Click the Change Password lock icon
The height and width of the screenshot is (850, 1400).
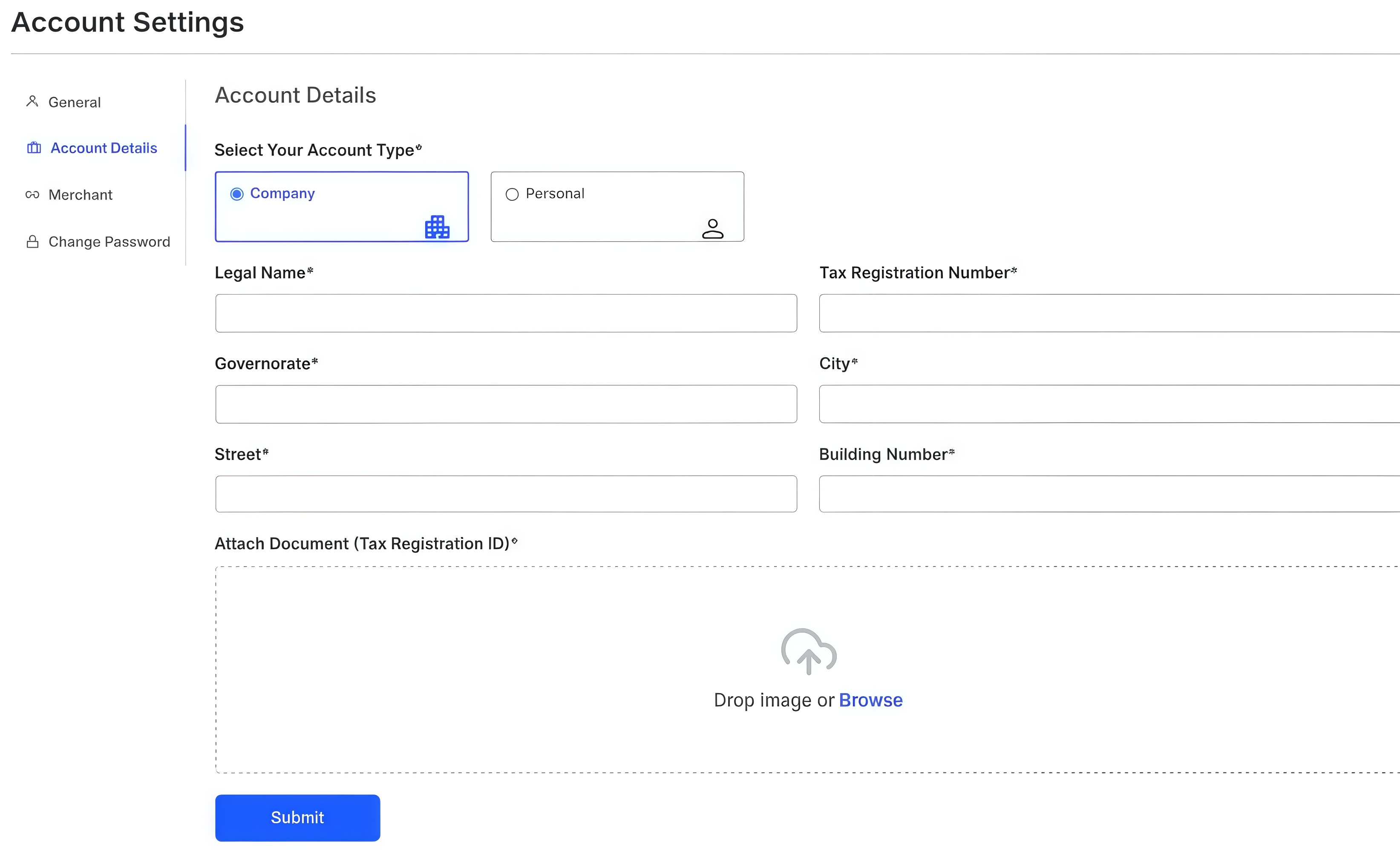pos(33,242)
